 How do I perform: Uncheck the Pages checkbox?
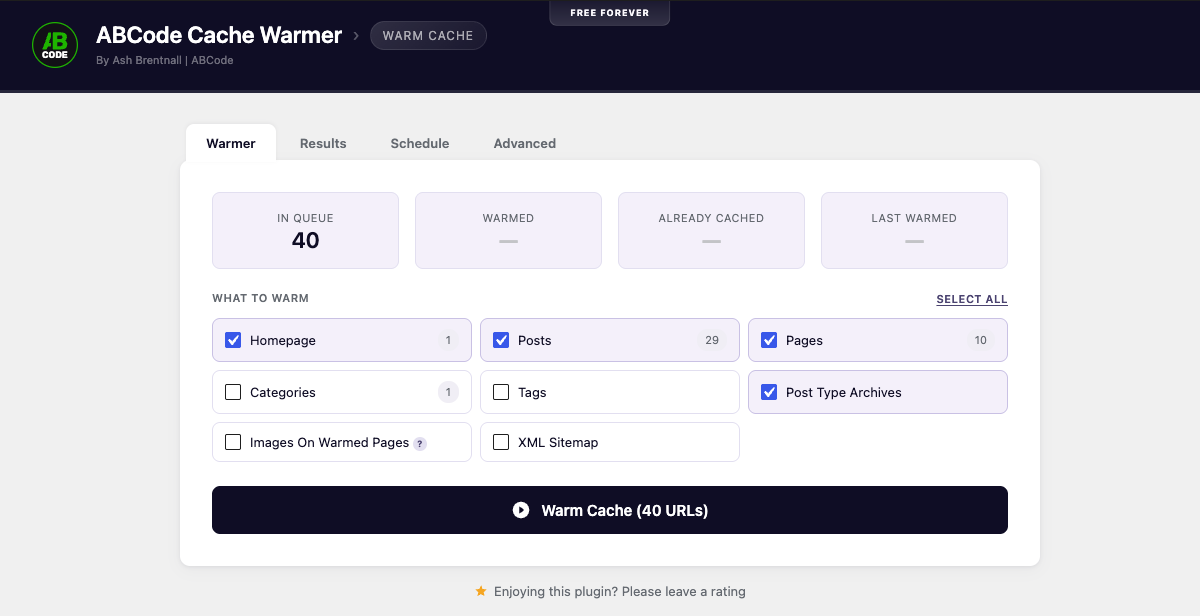tap(769, 340)
